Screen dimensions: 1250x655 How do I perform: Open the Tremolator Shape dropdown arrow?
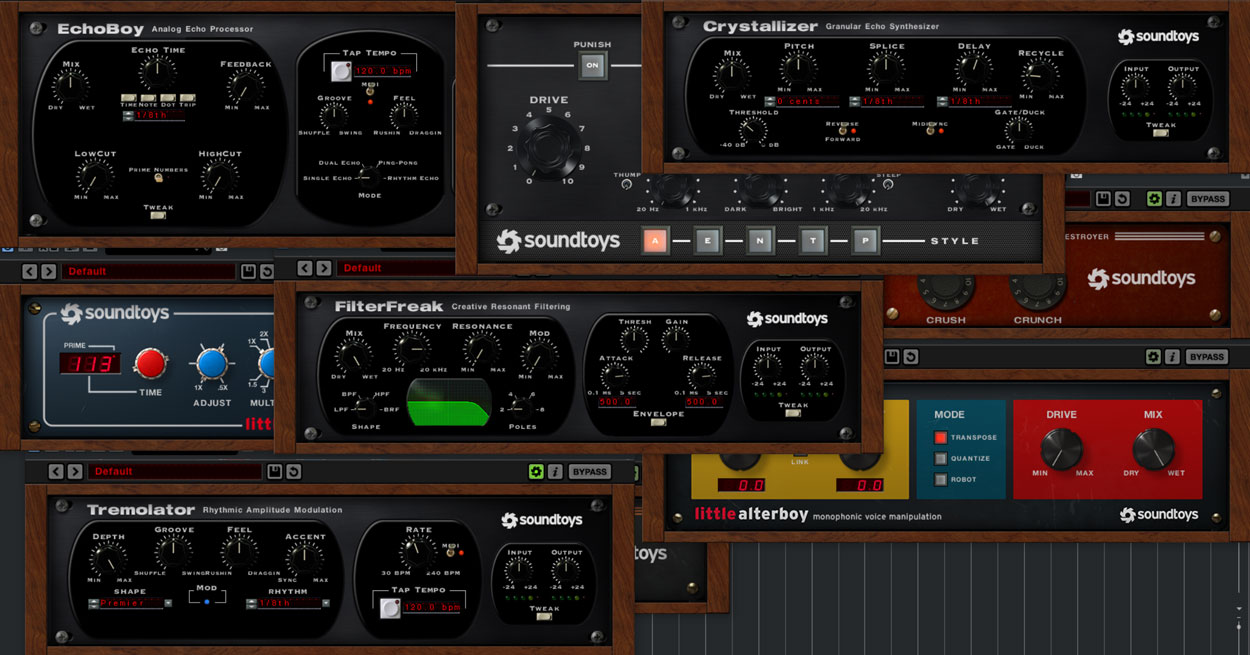(x=168, y=603)
